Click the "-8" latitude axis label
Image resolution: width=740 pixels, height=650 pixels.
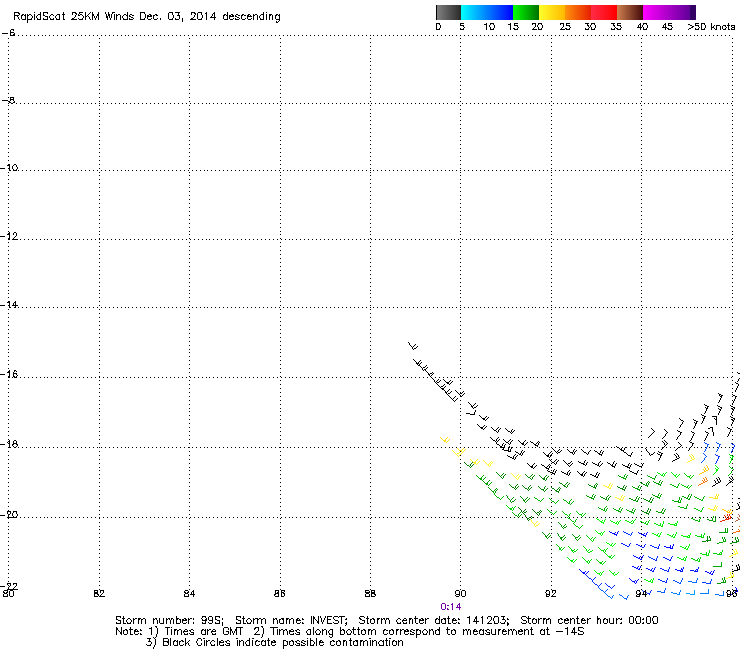point(8,101)
